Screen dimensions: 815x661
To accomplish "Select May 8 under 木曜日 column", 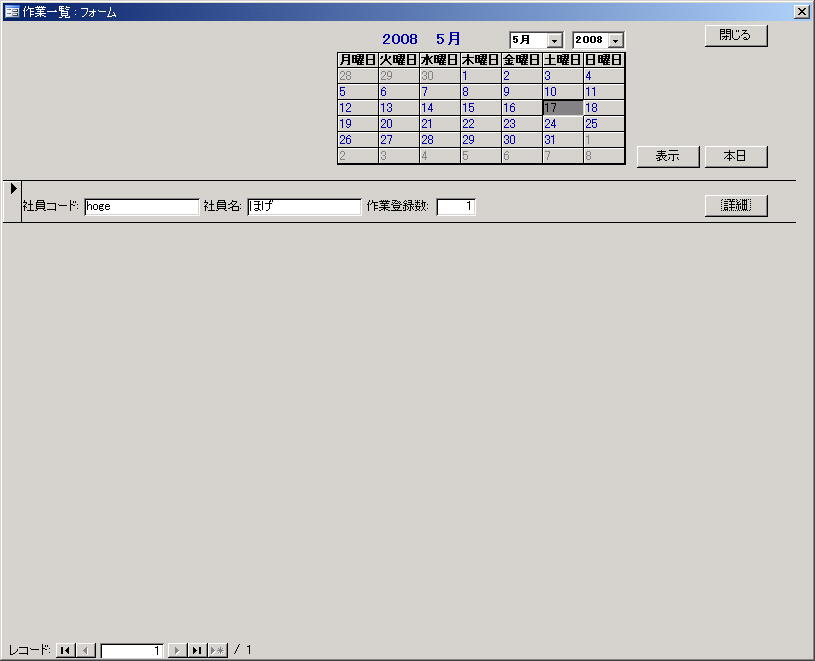I will (481, 92).
